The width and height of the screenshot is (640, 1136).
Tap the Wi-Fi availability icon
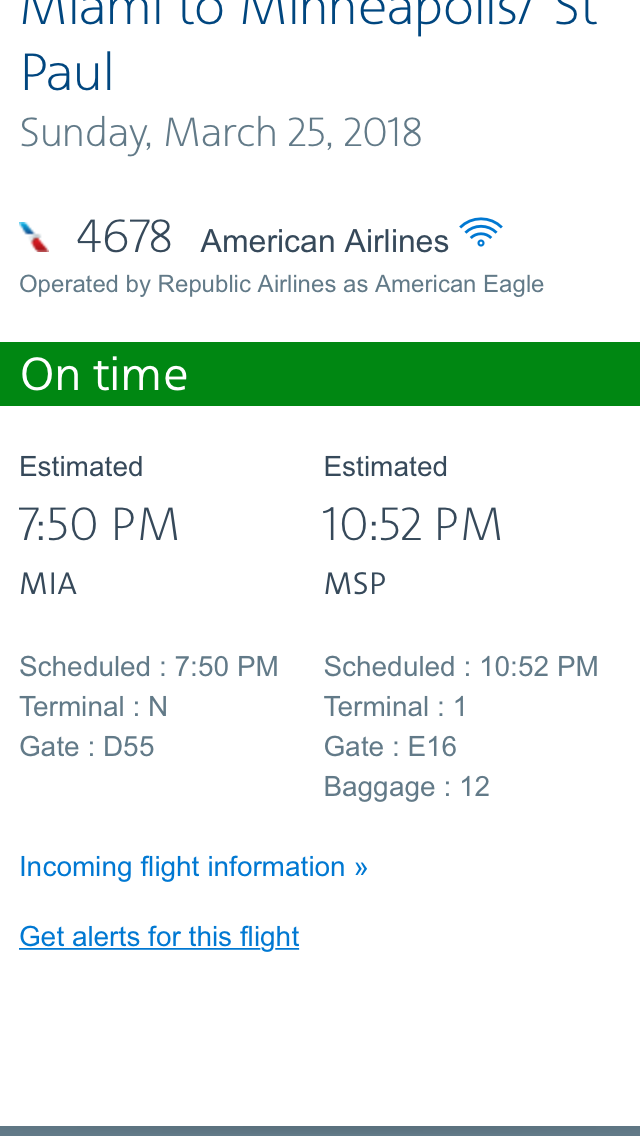481,233
